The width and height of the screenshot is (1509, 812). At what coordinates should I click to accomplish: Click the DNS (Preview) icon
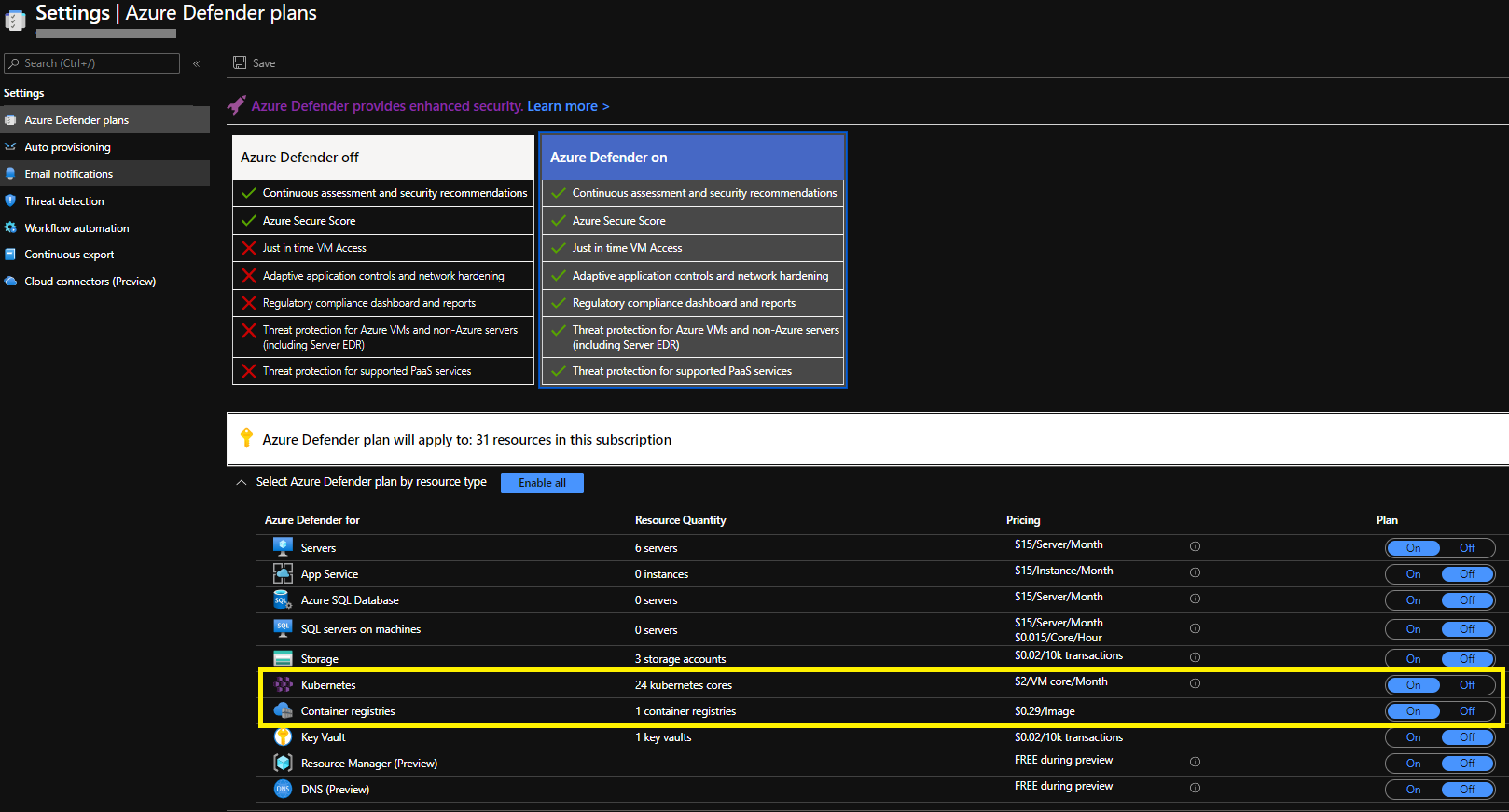[x=283, y=789]
